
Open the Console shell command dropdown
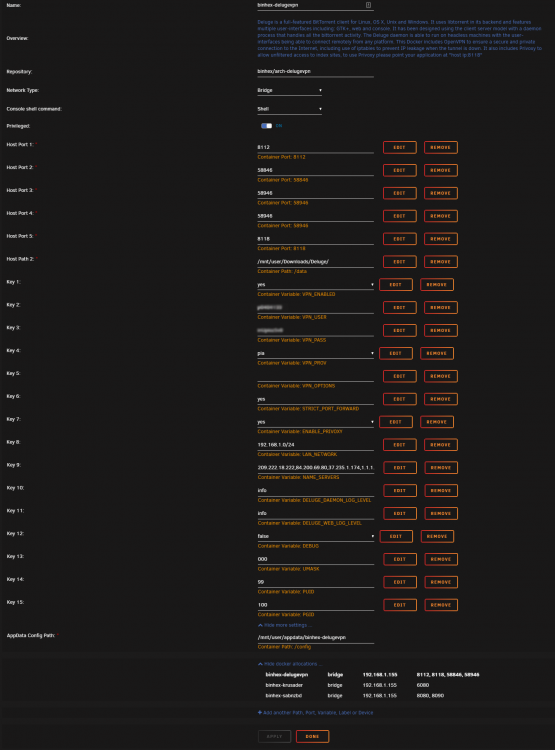pos(289,109)
